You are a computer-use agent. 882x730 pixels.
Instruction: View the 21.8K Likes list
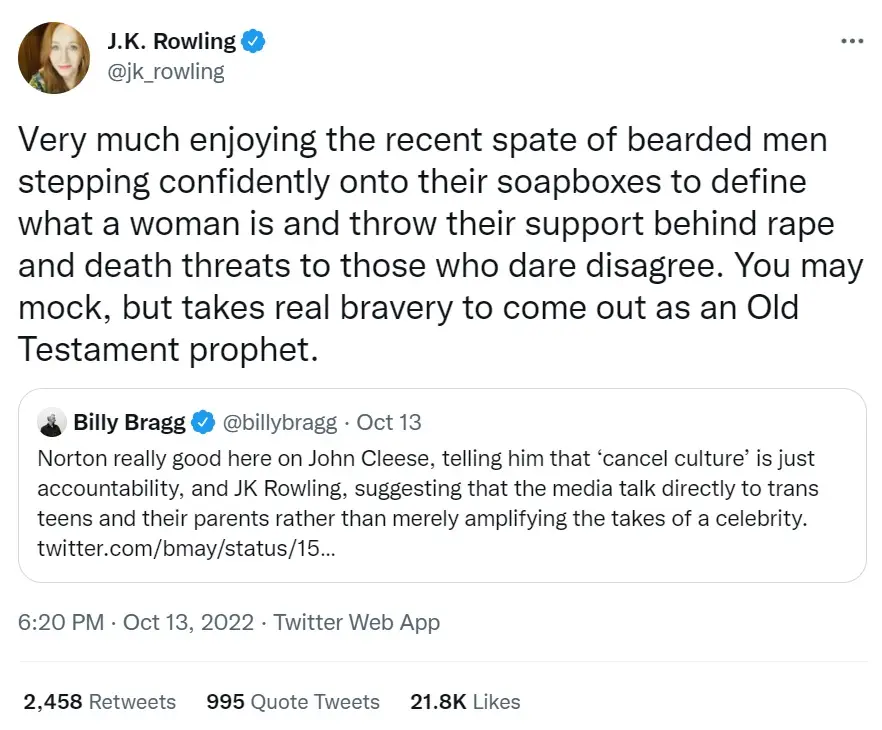[x=465, y=702]
